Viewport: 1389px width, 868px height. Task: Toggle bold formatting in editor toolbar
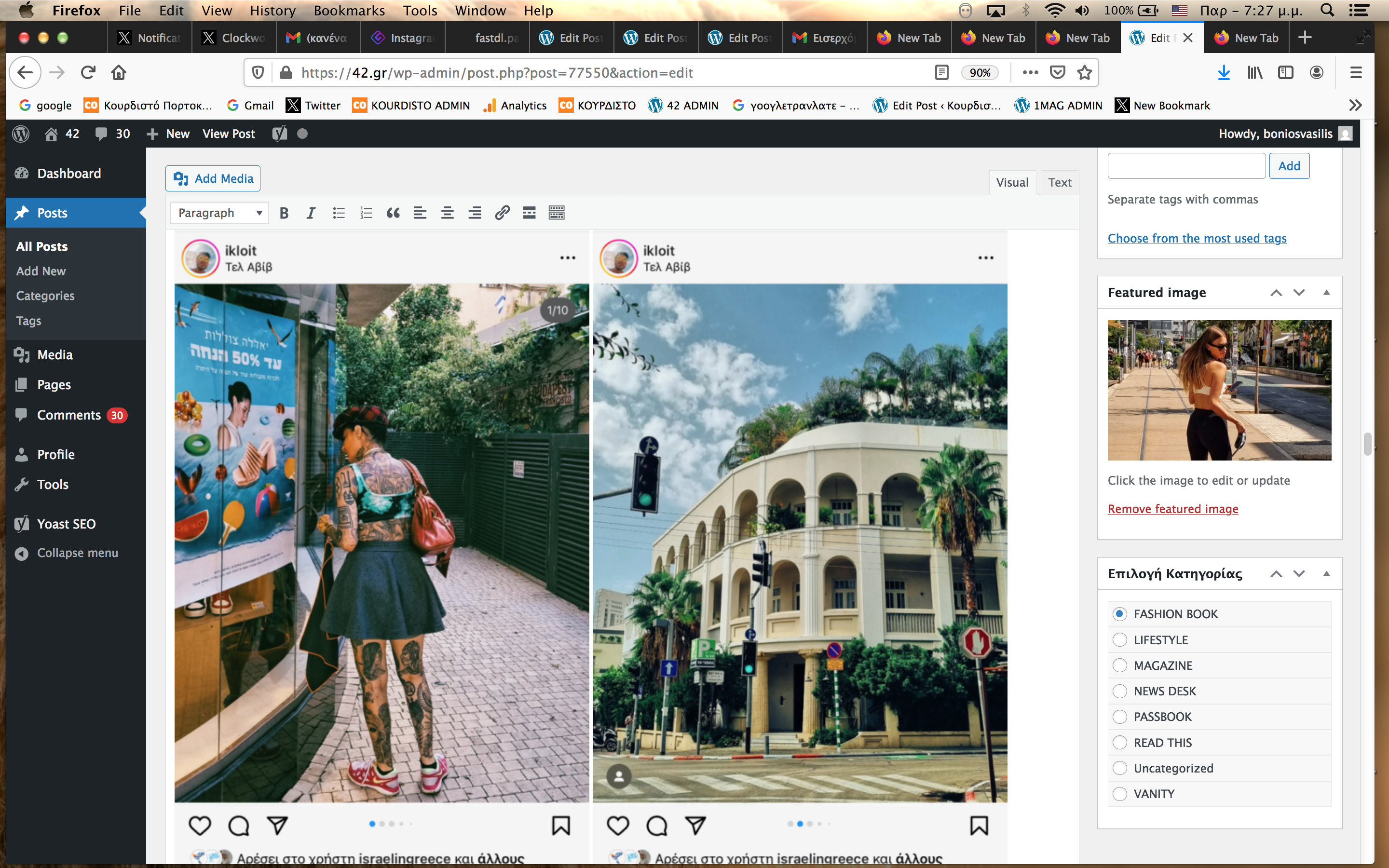tap(284, 213)
